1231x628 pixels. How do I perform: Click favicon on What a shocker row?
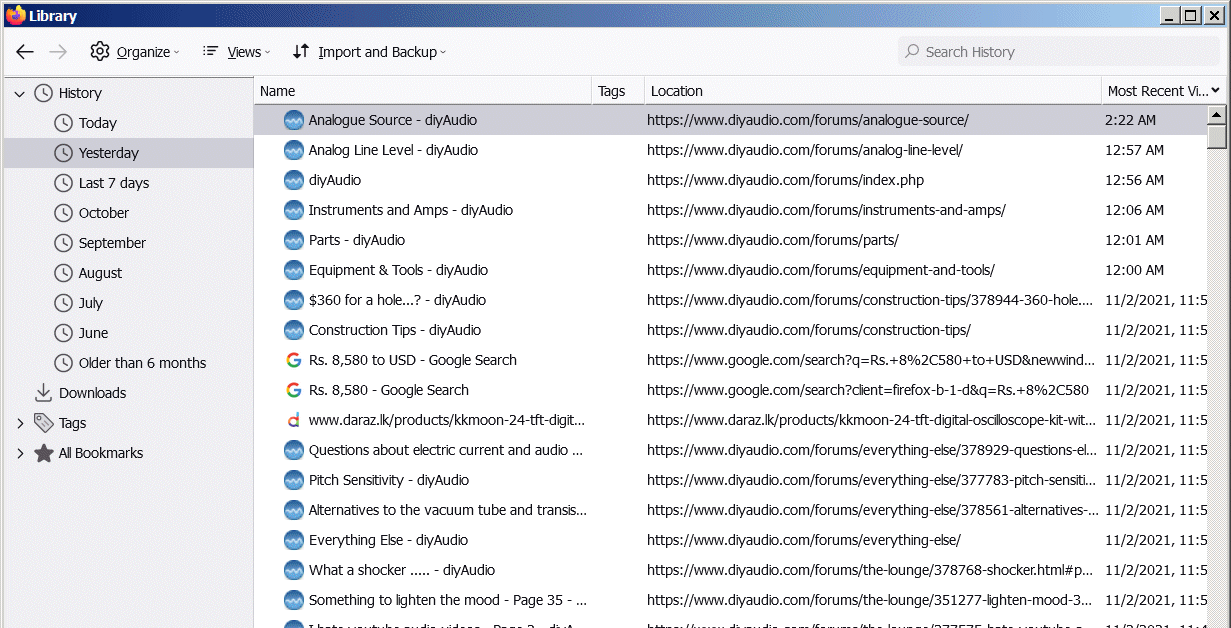pyautogui.click(x=293, y=570)
